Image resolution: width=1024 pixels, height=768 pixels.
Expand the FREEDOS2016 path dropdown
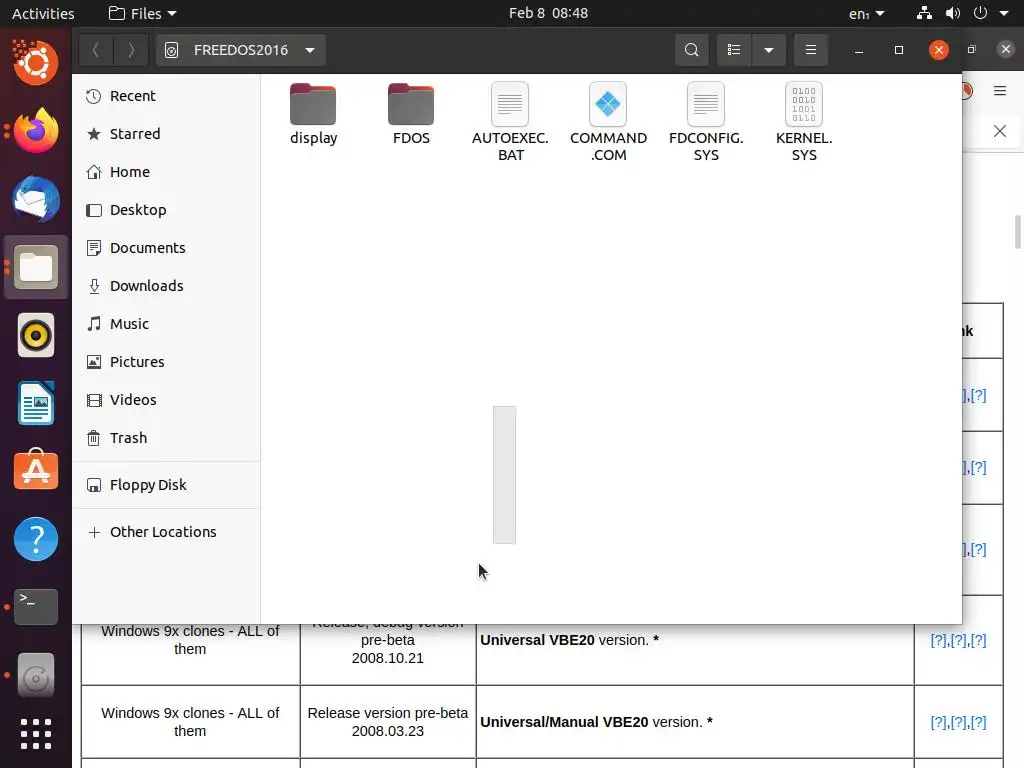pos(310,50)
